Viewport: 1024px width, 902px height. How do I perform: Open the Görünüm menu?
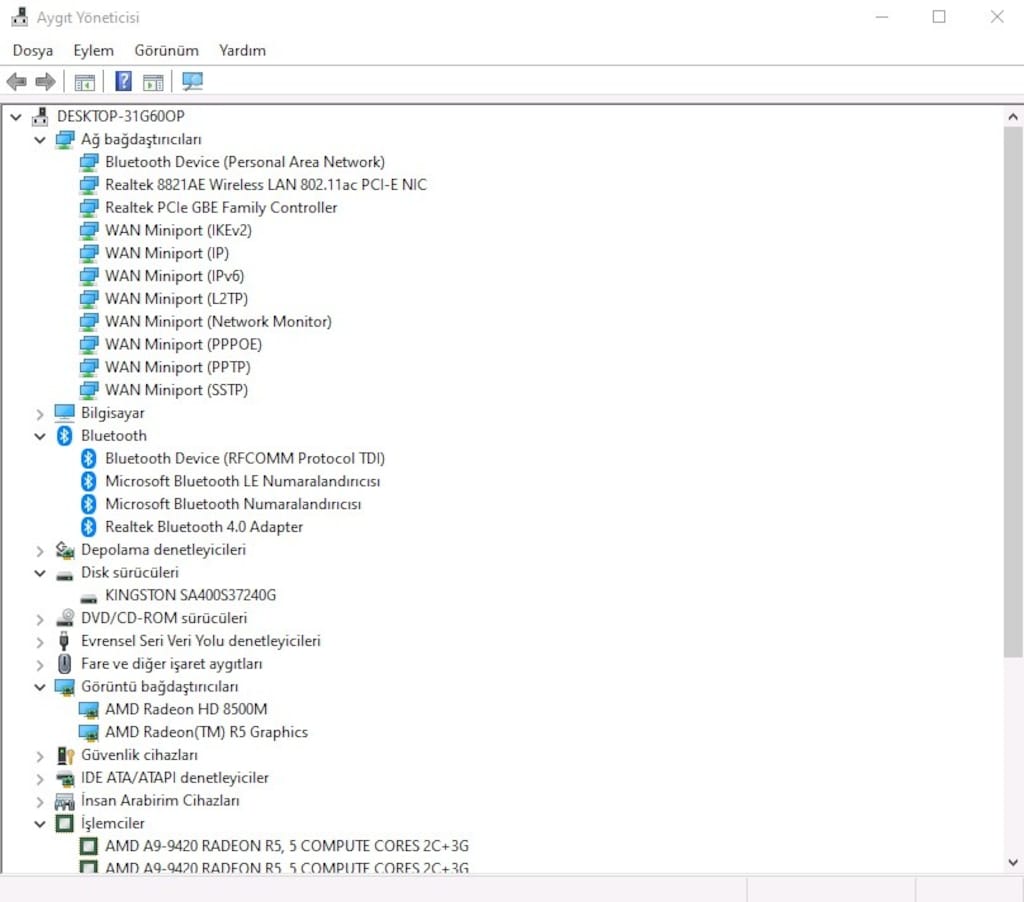click(167, 50)
